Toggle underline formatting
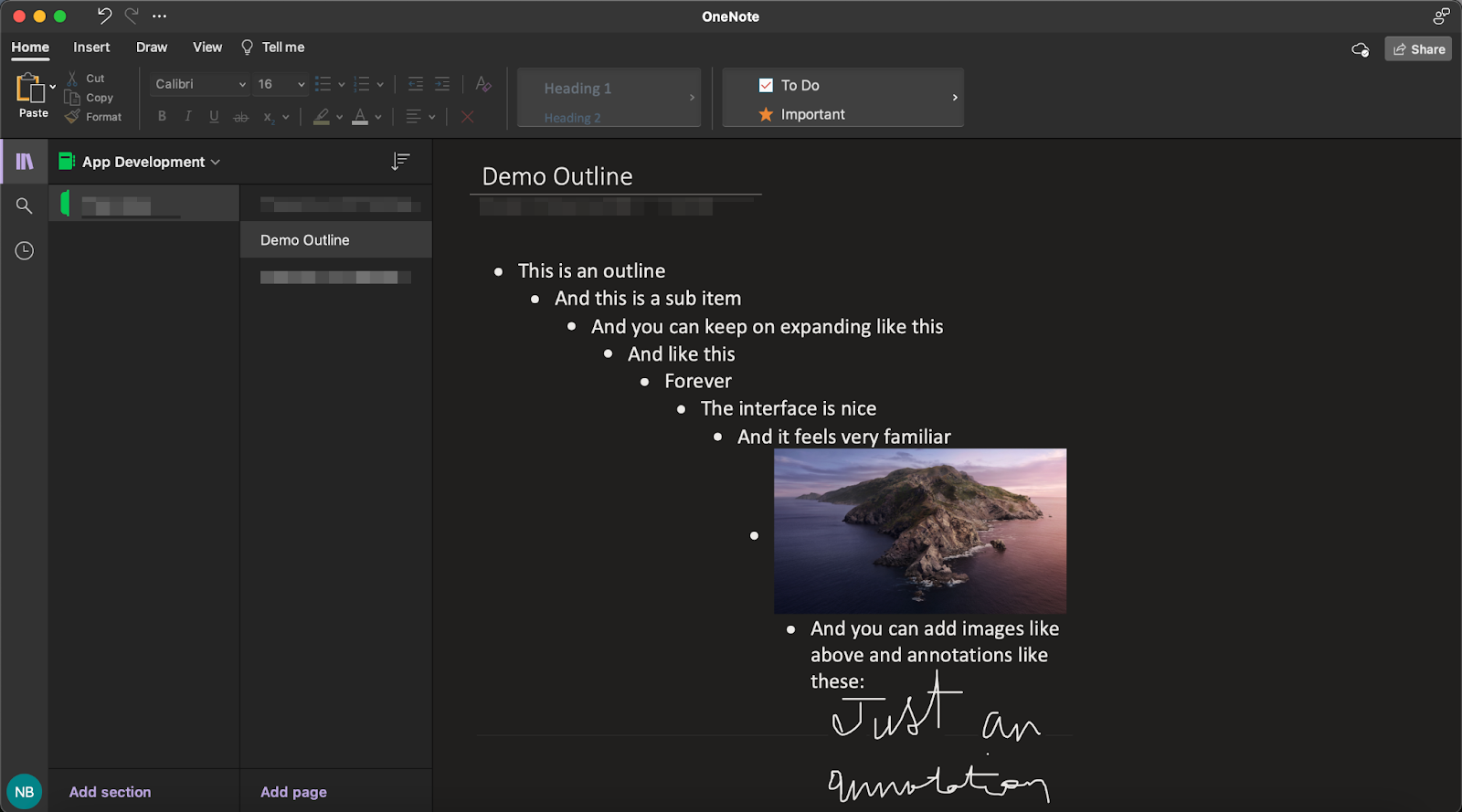Screen dimensions: 1462x812 point(214,116)
